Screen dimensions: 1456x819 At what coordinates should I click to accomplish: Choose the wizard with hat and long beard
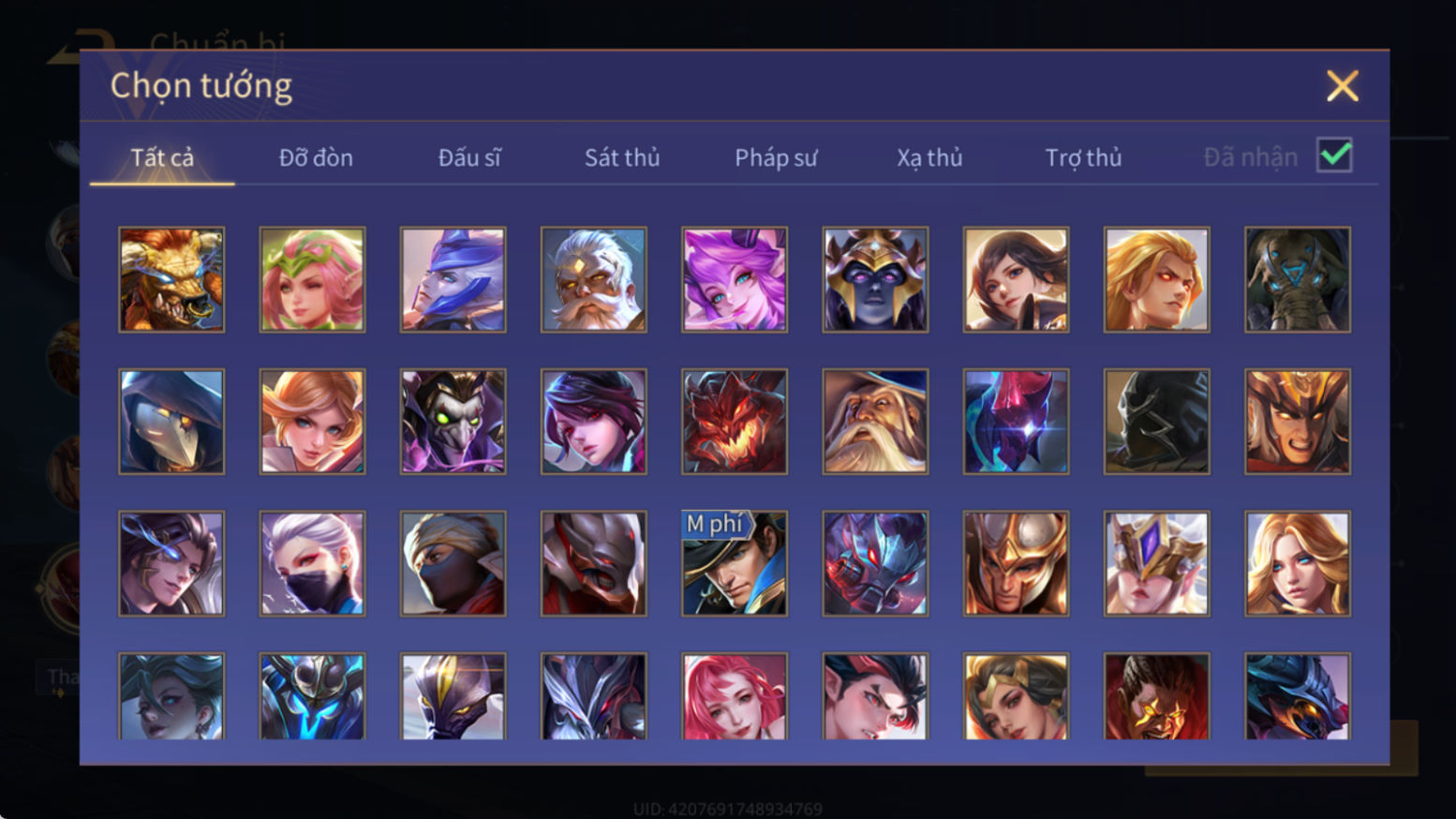tap(875, 422)
